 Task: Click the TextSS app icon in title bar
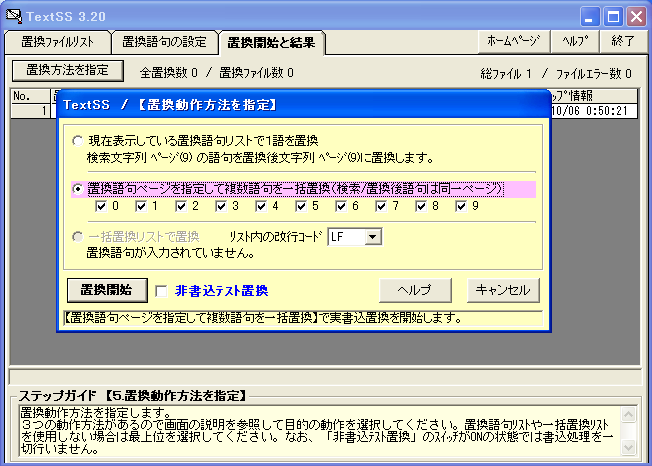[13, 16]
